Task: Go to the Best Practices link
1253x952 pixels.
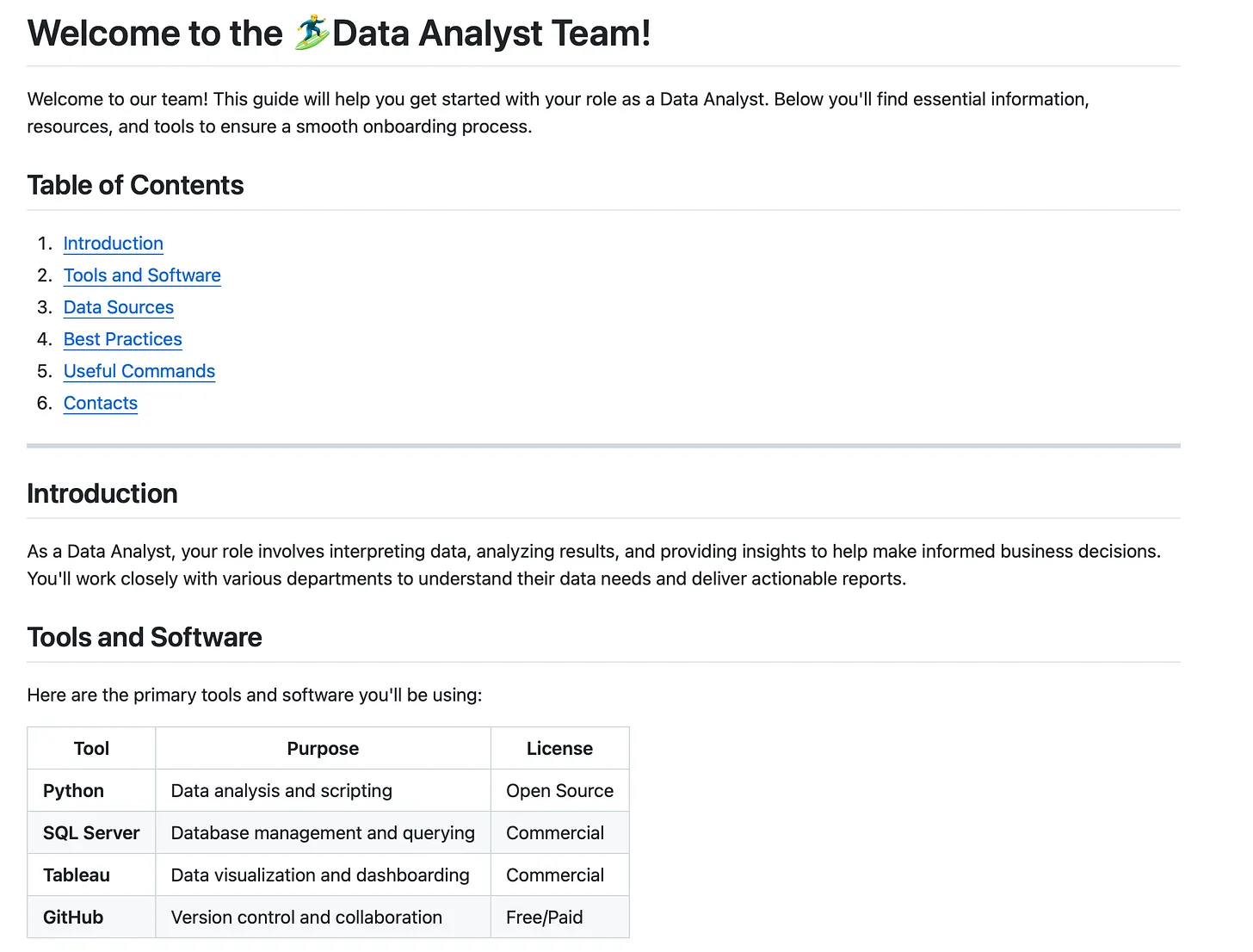Action: tap(123, 339)
